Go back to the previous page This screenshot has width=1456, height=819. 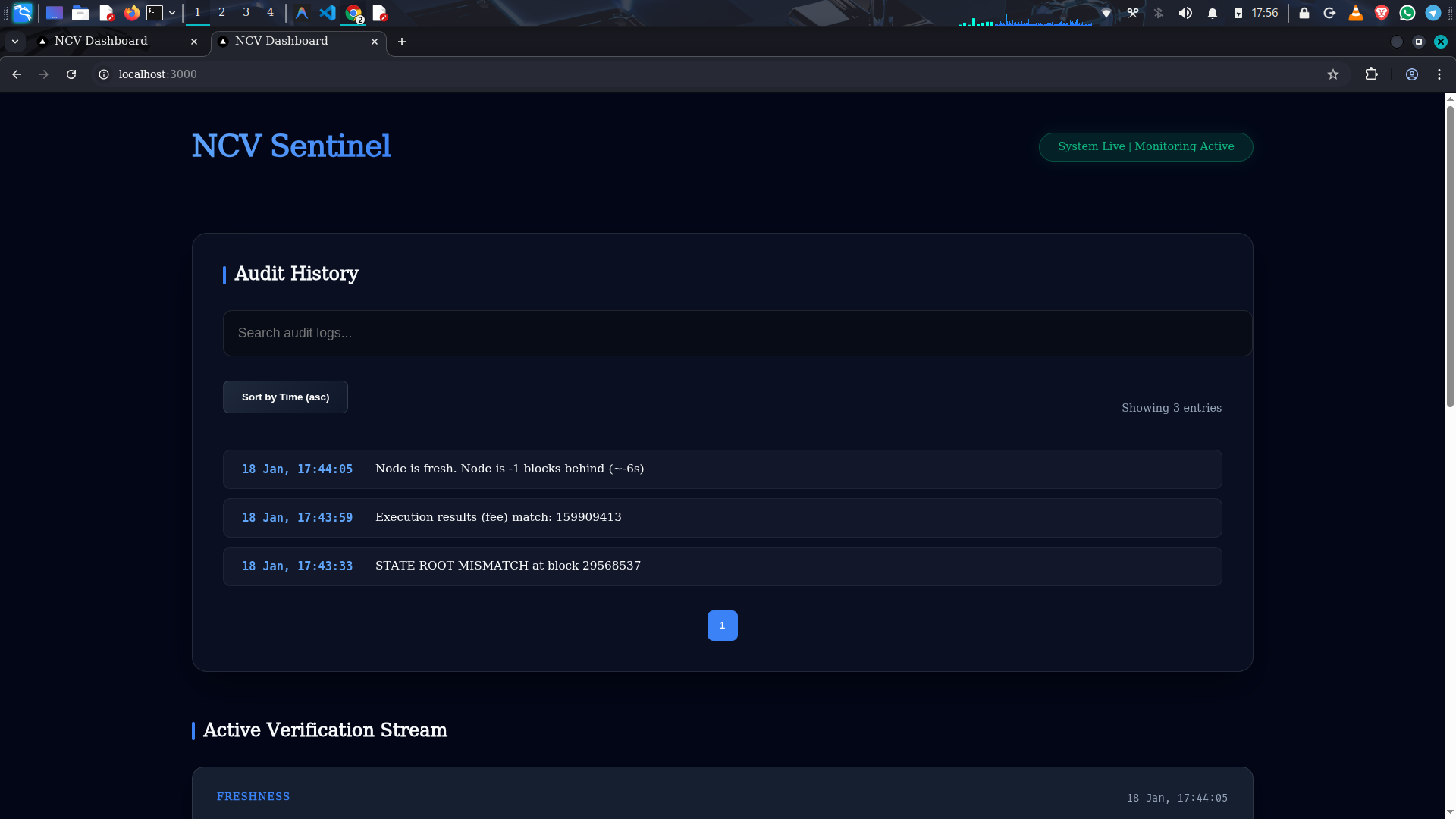17,74
